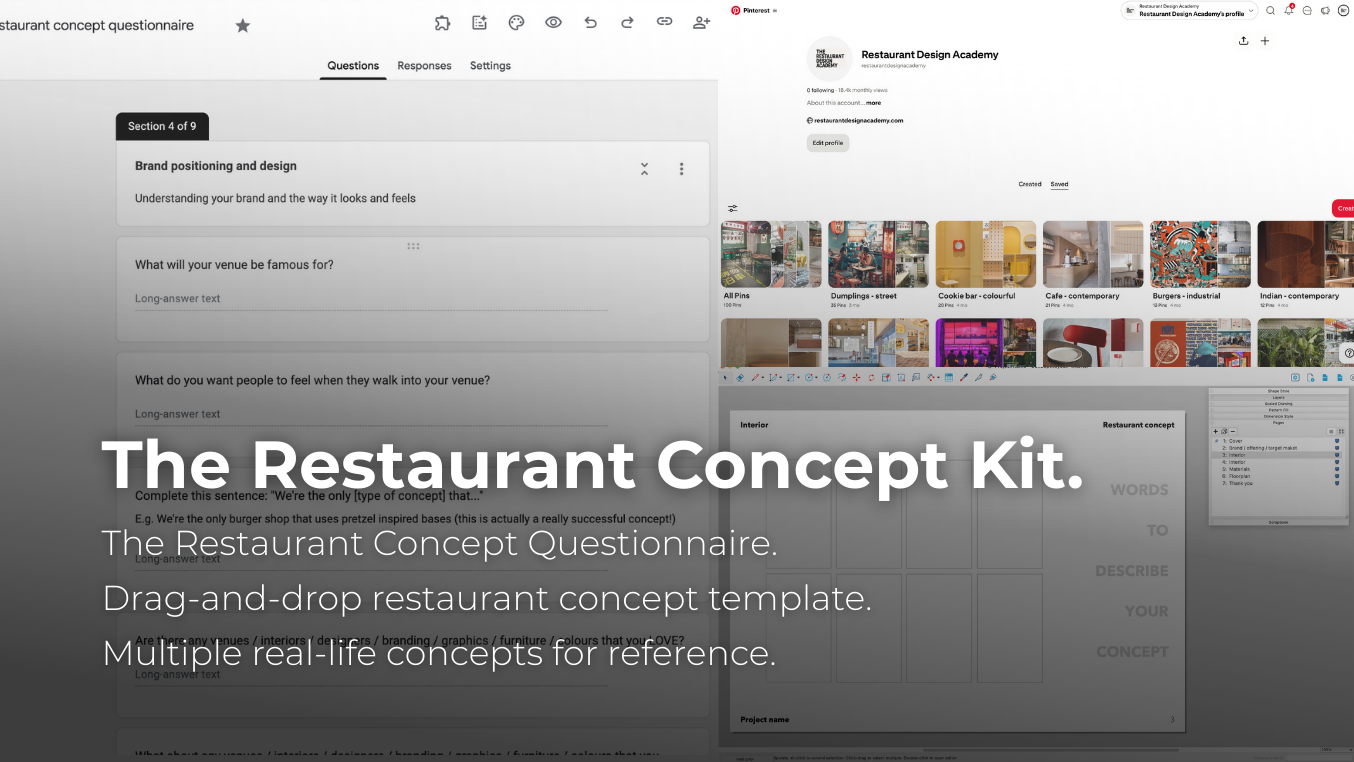Image resolution: width=1354 pixels, height=762 pixels.
Task: Click the plus icon on the Pinterest profile
Action: click(x=1265, y=41)
